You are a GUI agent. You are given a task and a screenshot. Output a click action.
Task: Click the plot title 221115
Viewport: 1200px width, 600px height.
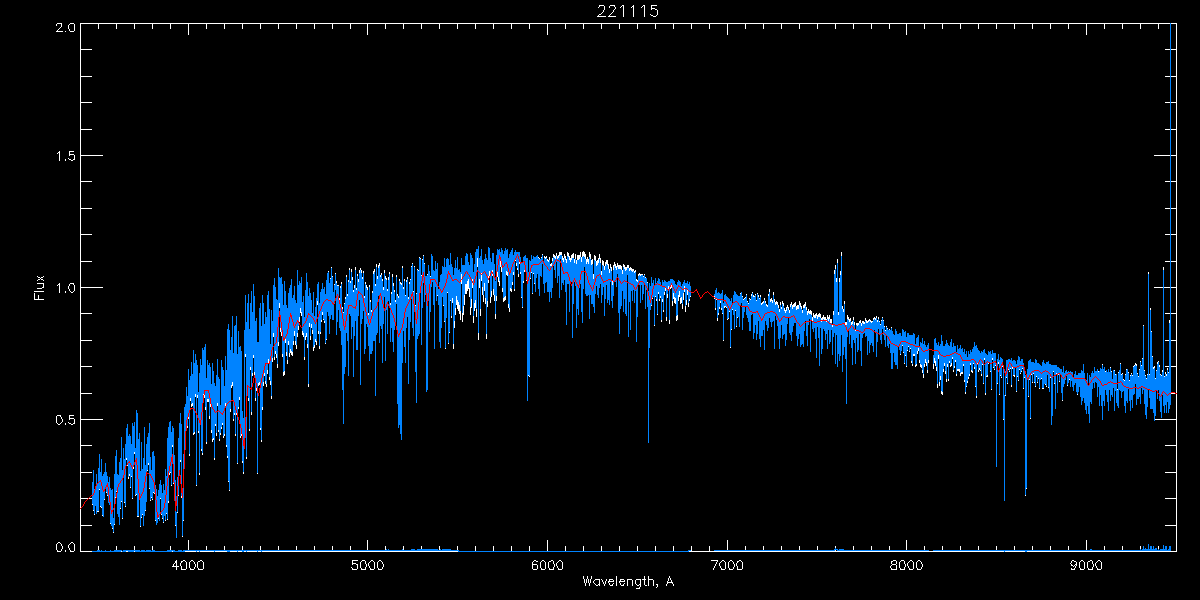pos(629,11)
